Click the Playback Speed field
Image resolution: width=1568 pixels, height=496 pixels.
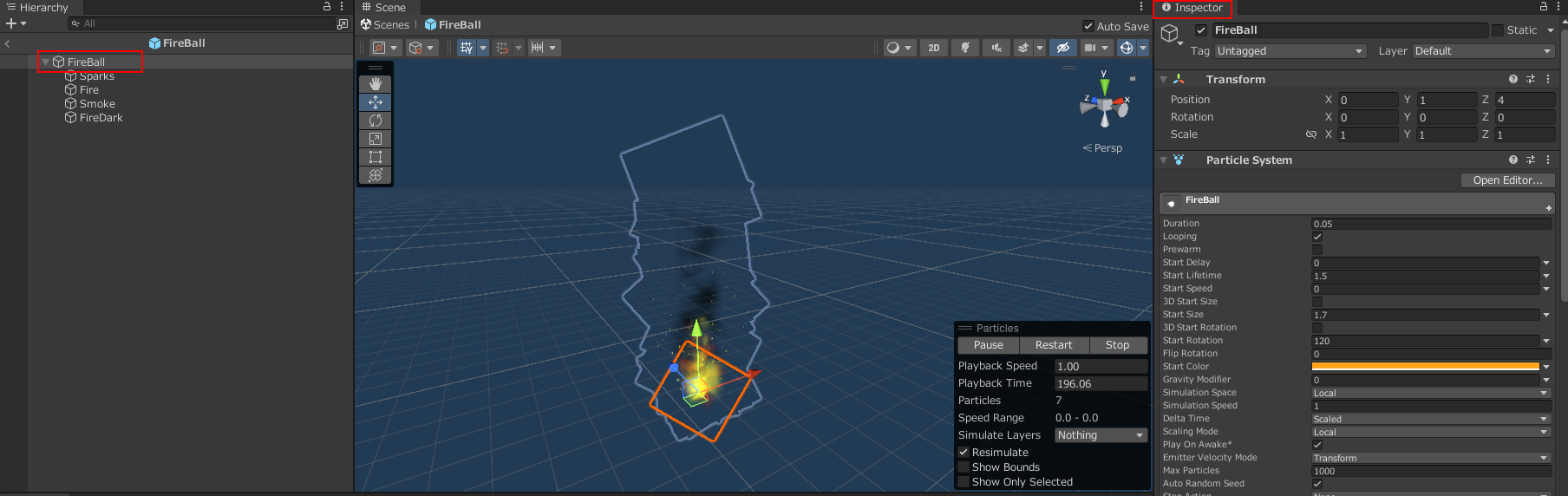(1101, 367)
